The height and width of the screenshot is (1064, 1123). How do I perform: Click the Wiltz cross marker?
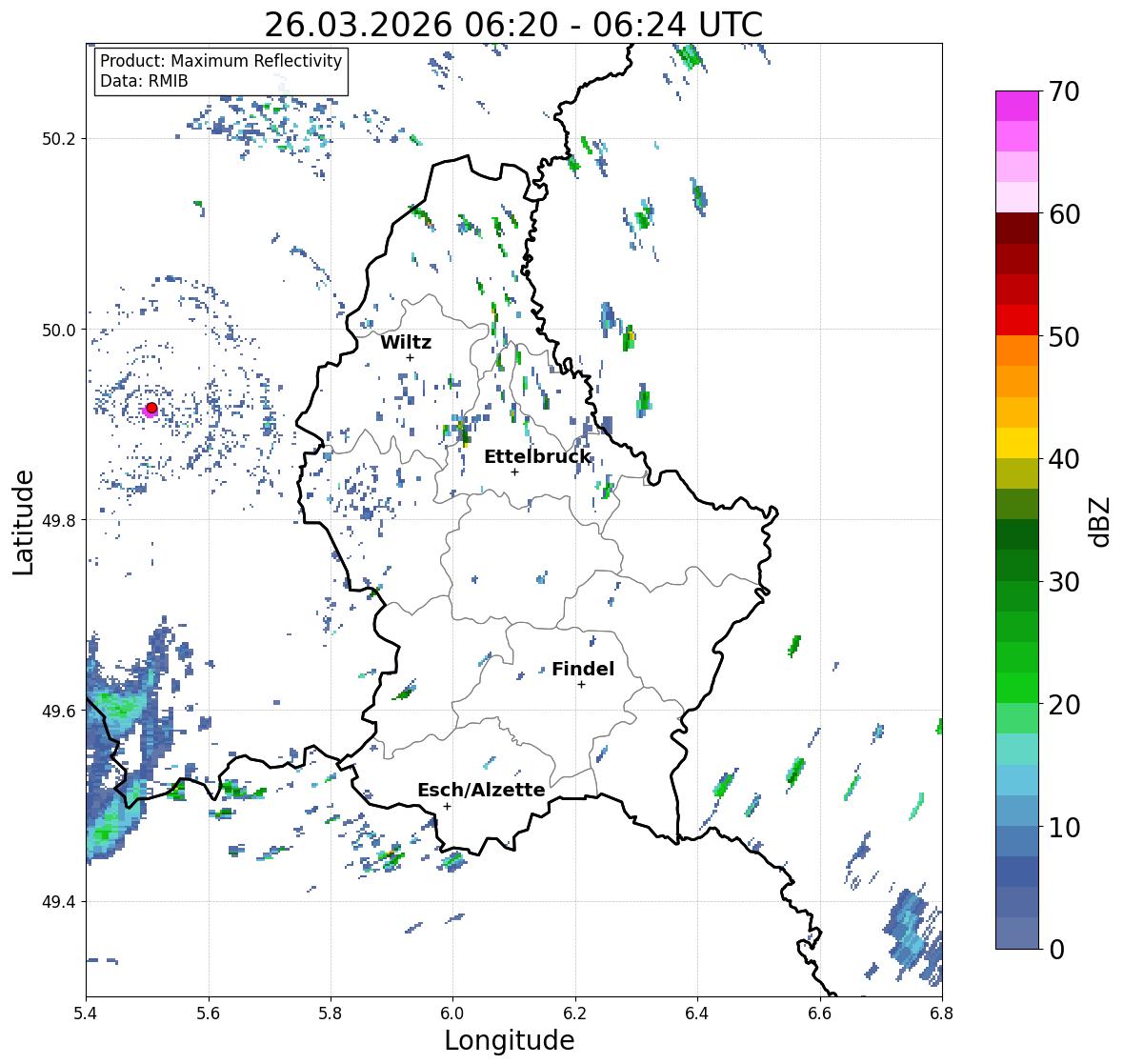pos(411,358)
